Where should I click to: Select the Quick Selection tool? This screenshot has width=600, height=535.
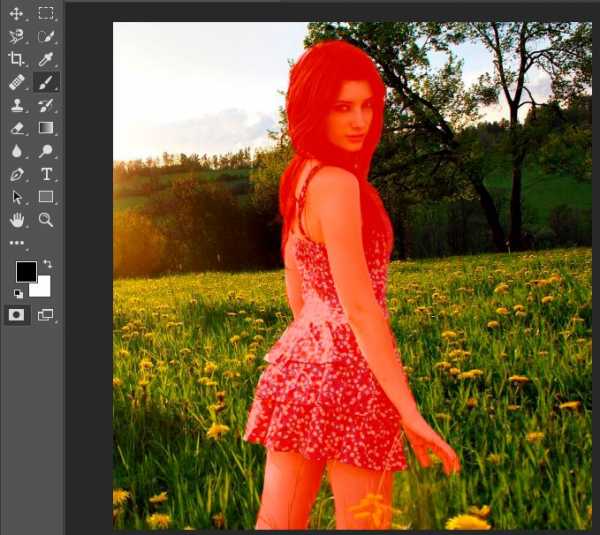click(x=46, y=36)
